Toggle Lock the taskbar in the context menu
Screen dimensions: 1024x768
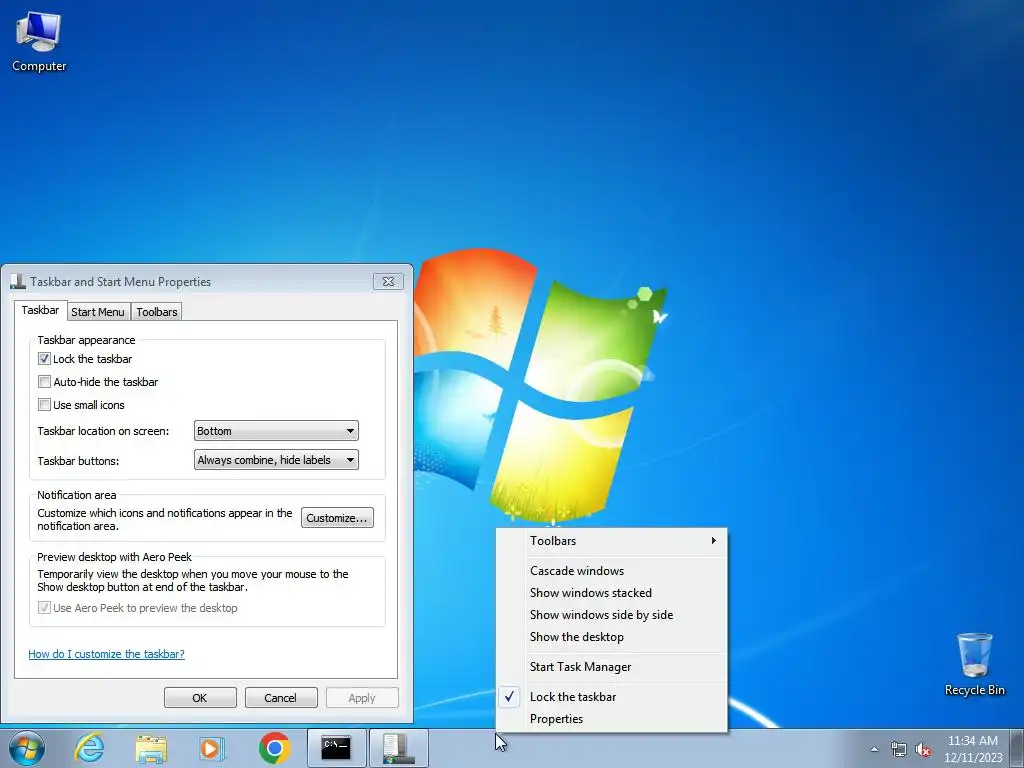click(612, 697)
